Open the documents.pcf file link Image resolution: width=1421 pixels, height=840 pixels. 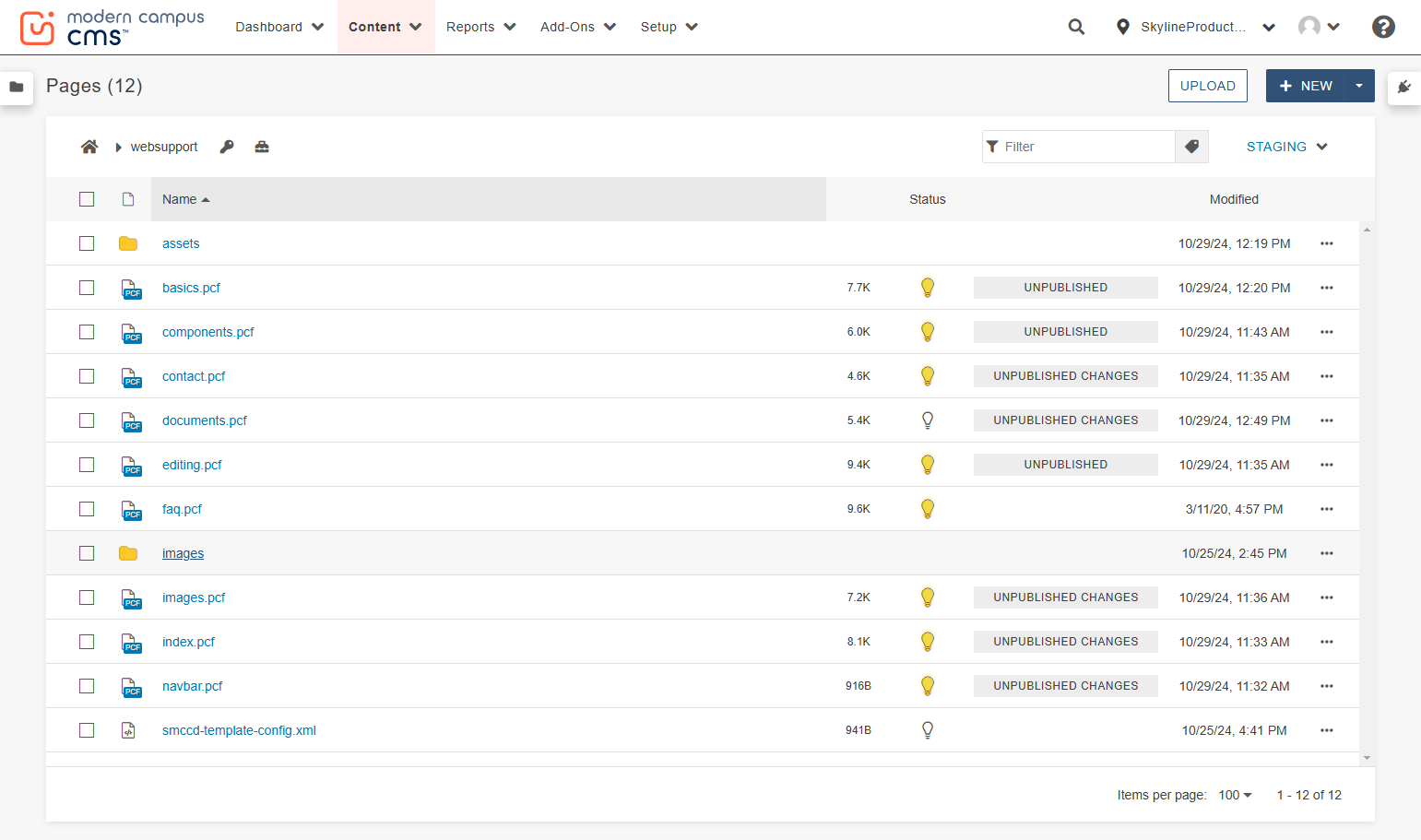coord(205,420)
